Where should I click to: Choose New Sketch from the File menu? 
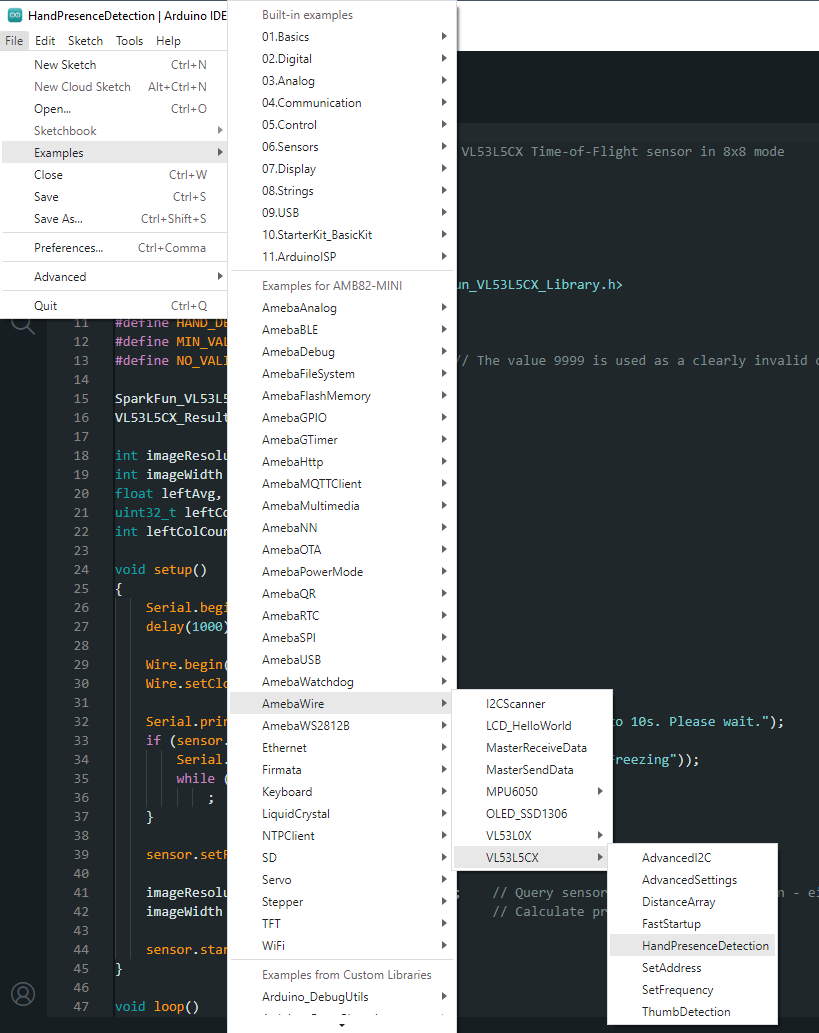[x=65, y=65]
